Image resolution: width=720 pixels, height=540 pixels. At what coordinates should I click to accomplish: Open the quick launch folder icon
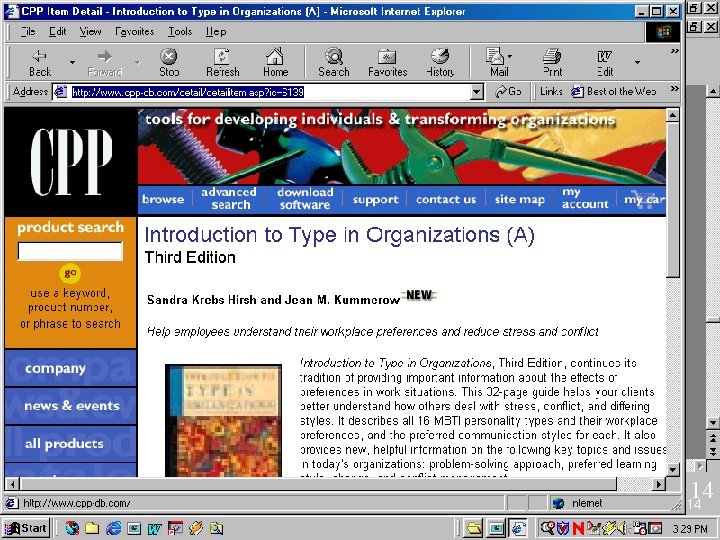(x=92, y=529)
